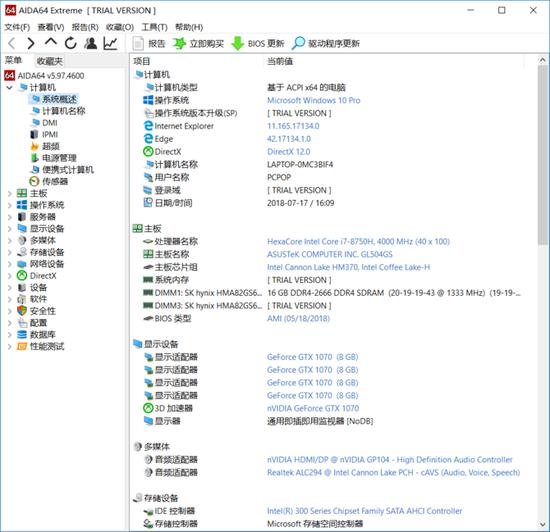Open the 文件(F) menu
Screen dimensions: 550x532
(x=17, y=27)
